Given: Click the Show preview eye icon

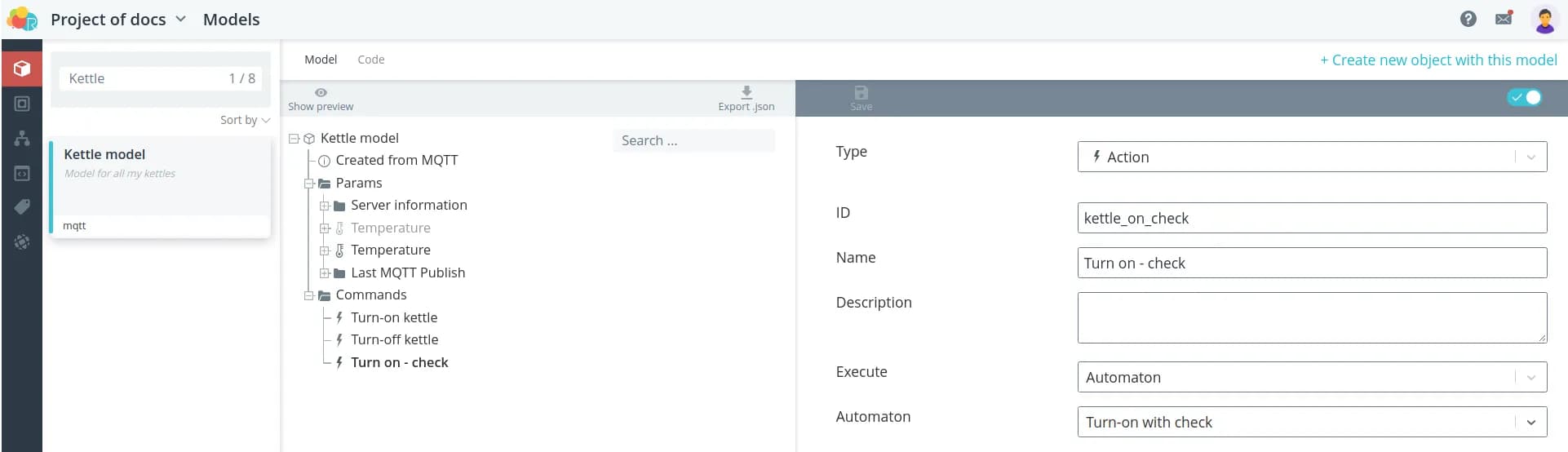Looking at the screenshot, I should [321, 93].
